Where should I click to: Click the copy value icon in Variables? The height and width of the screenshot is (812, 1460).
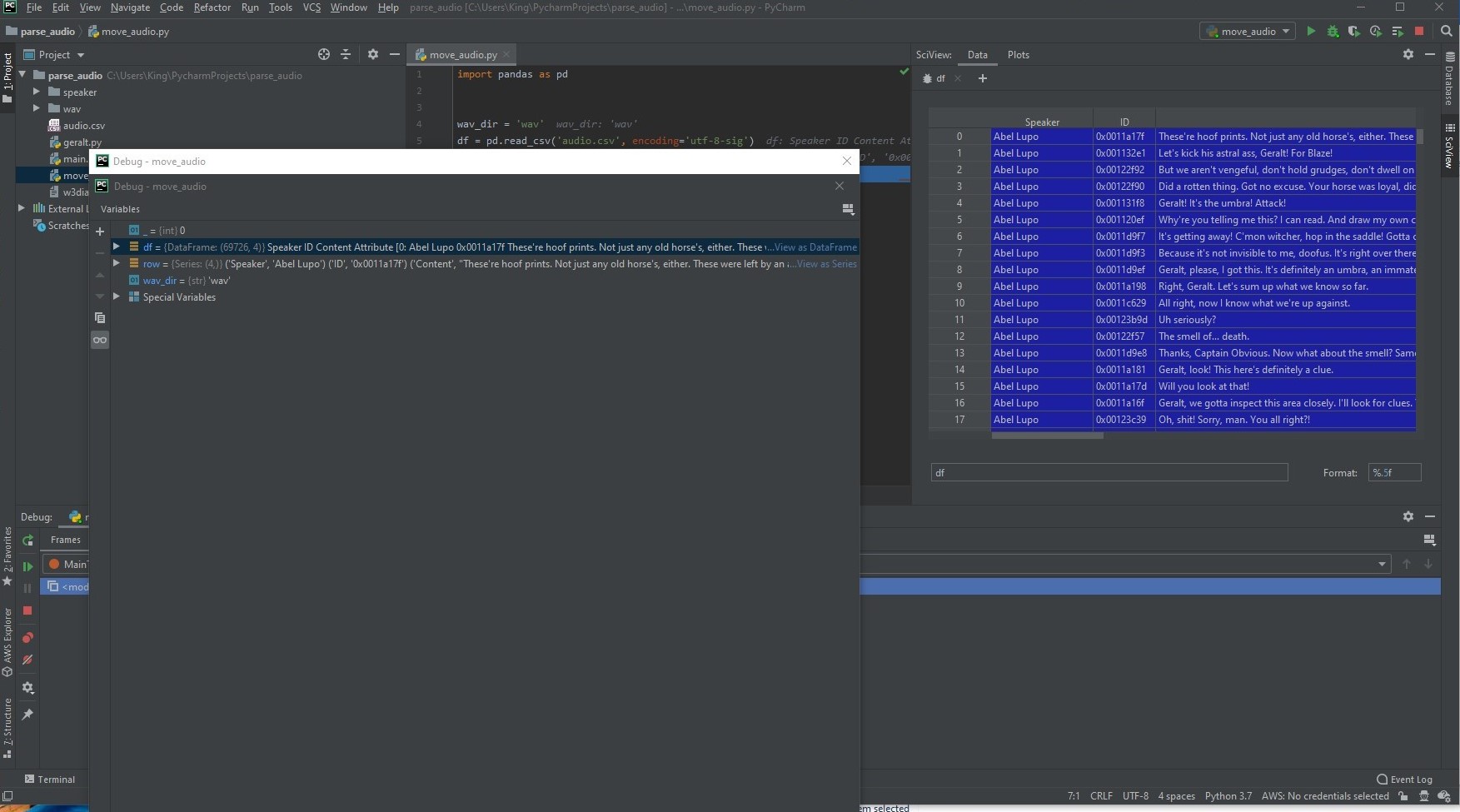(100, 317)
